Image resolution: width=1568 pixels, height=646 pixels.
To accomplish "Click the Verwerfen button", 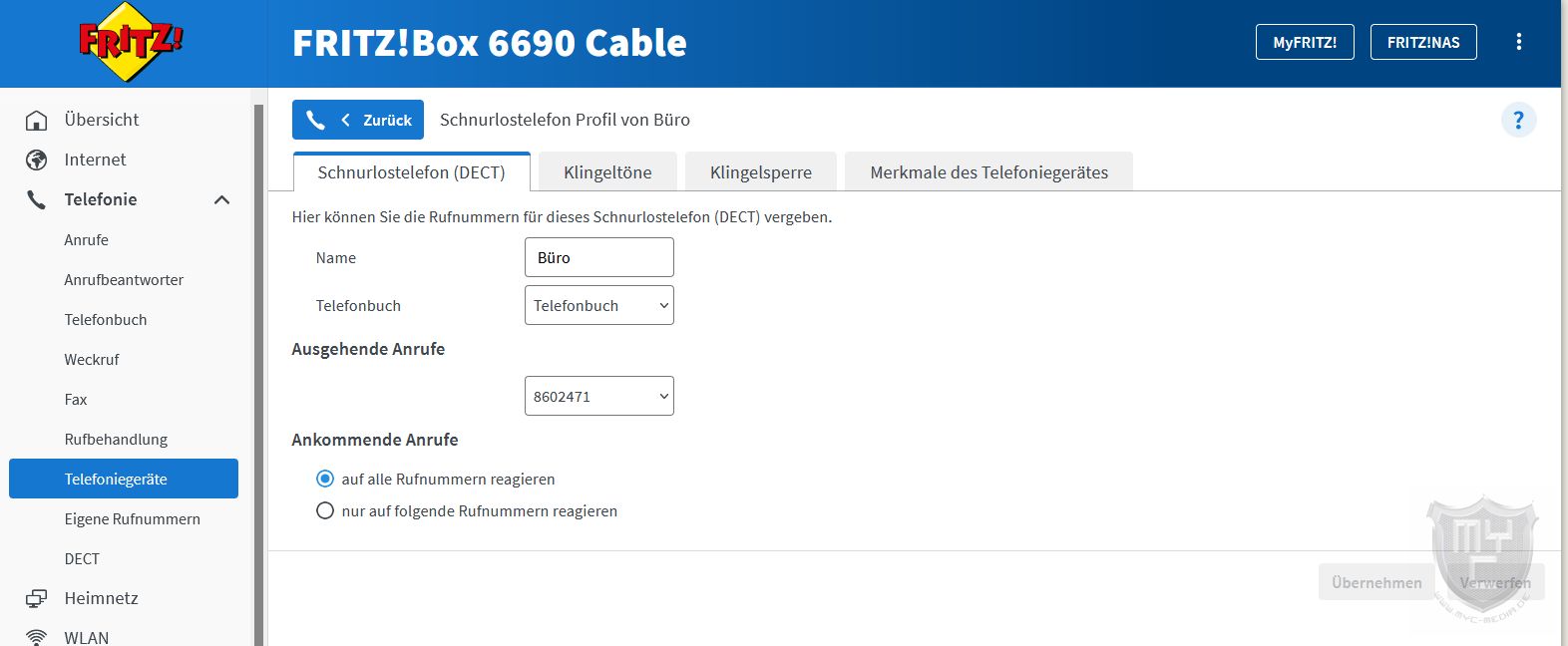I will click(1494, 582).
